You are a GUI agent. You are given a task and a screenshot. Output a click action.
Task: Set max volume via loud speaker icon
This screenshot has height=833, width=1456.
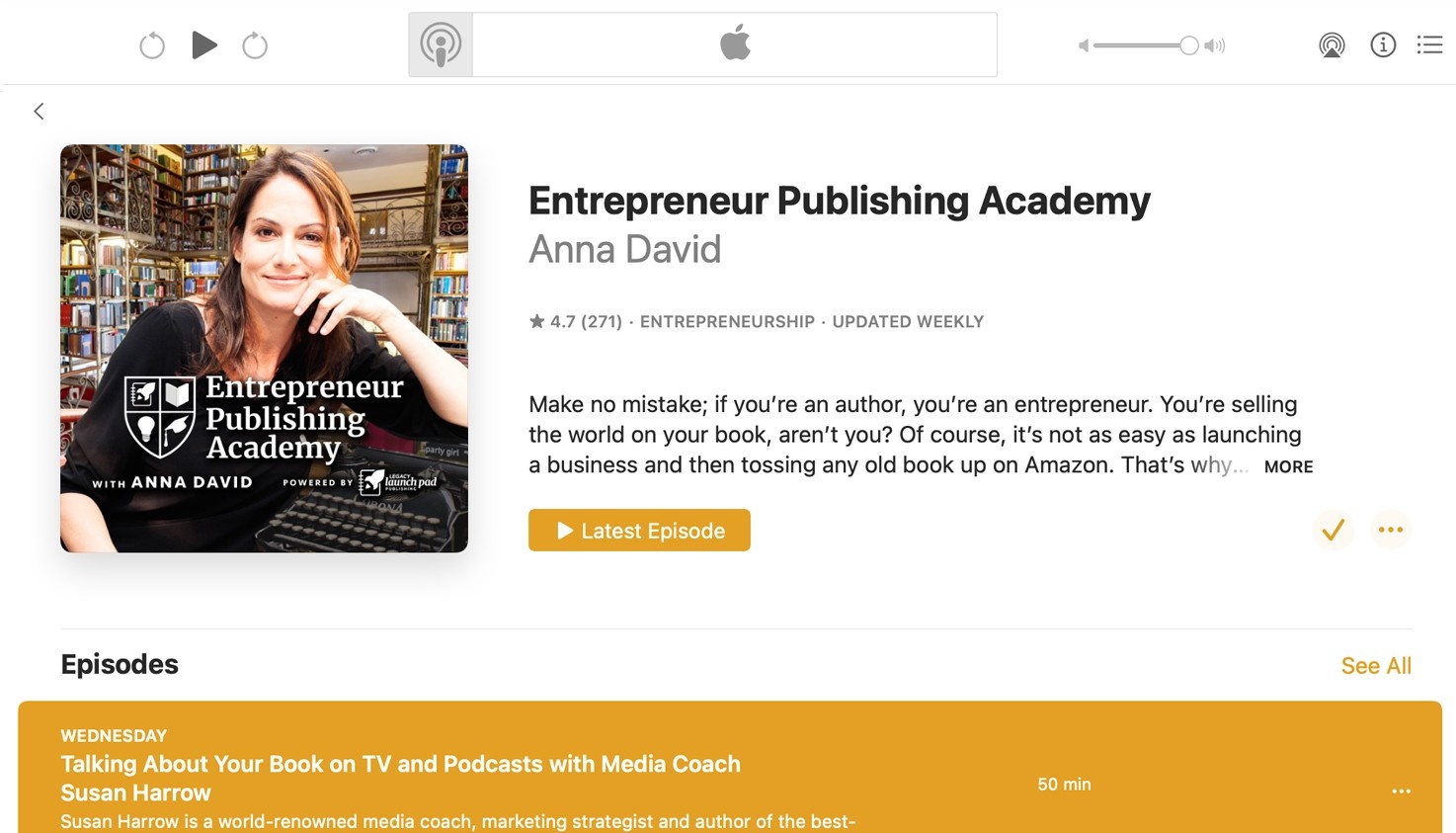pos(1215,45)
